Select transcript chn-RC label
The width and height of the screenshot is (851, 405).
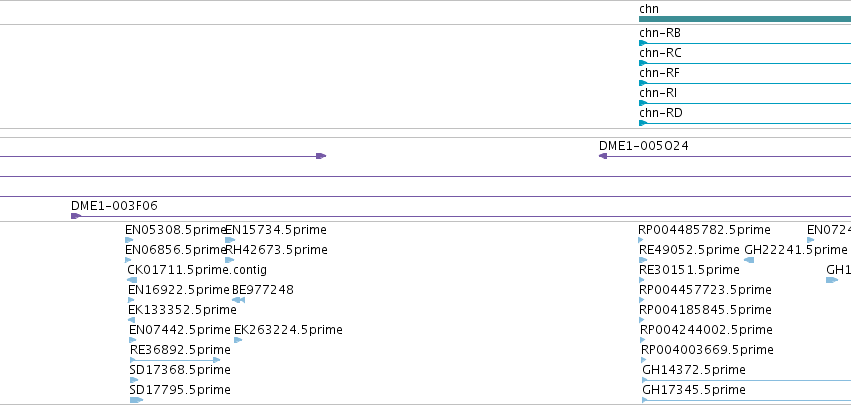tap(660, 53)
